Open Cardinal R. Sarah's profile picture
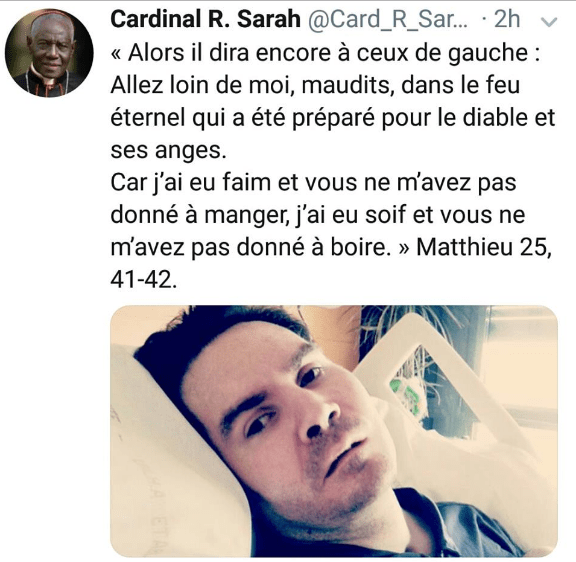Image resolution: width=576 pixels, height=562 pixels. [x=49, y=53]
